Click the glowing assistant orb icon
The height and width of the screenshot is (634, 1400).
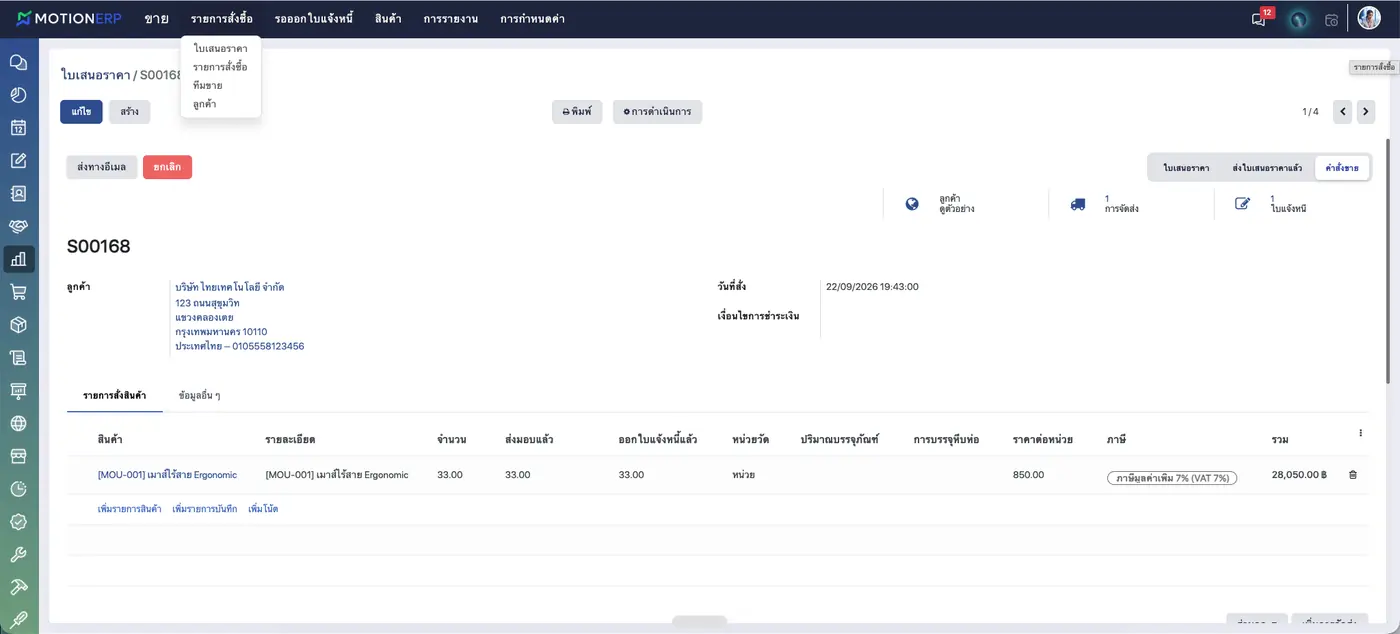[x=1298, y=19]
